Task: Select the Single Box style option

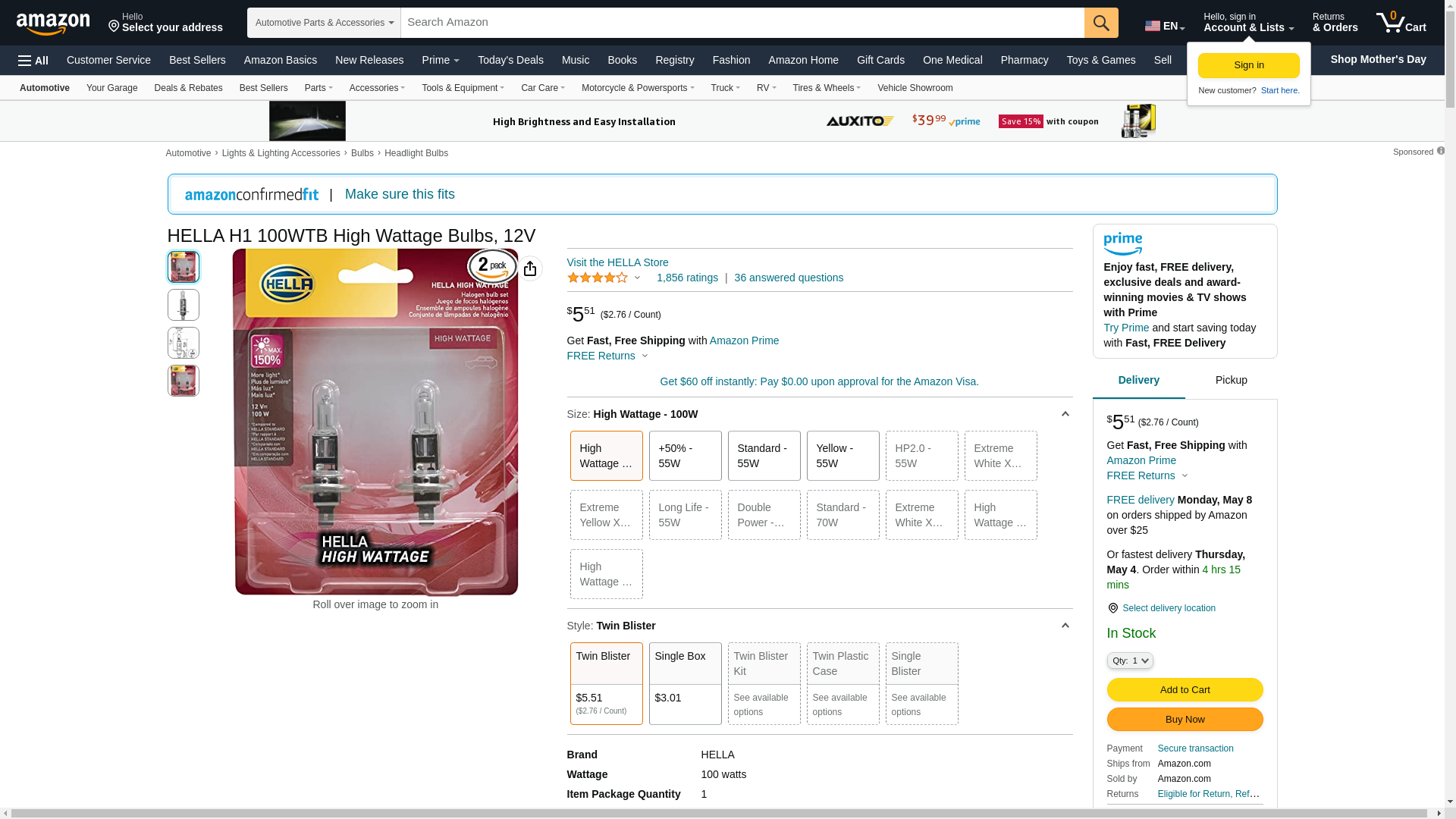Action: pos(686,683)
